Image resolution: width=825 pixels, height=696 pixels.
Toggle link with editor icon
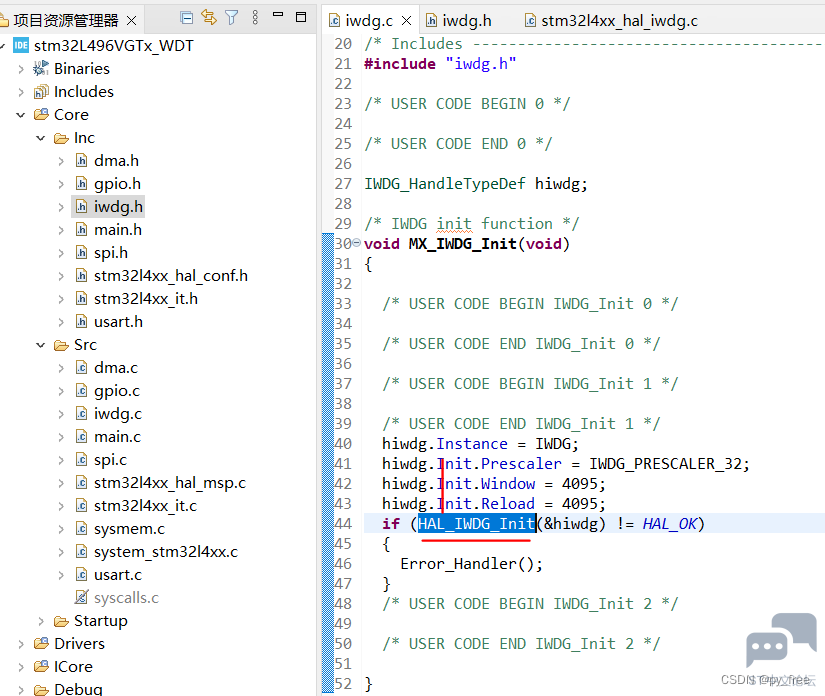point(209,17)
